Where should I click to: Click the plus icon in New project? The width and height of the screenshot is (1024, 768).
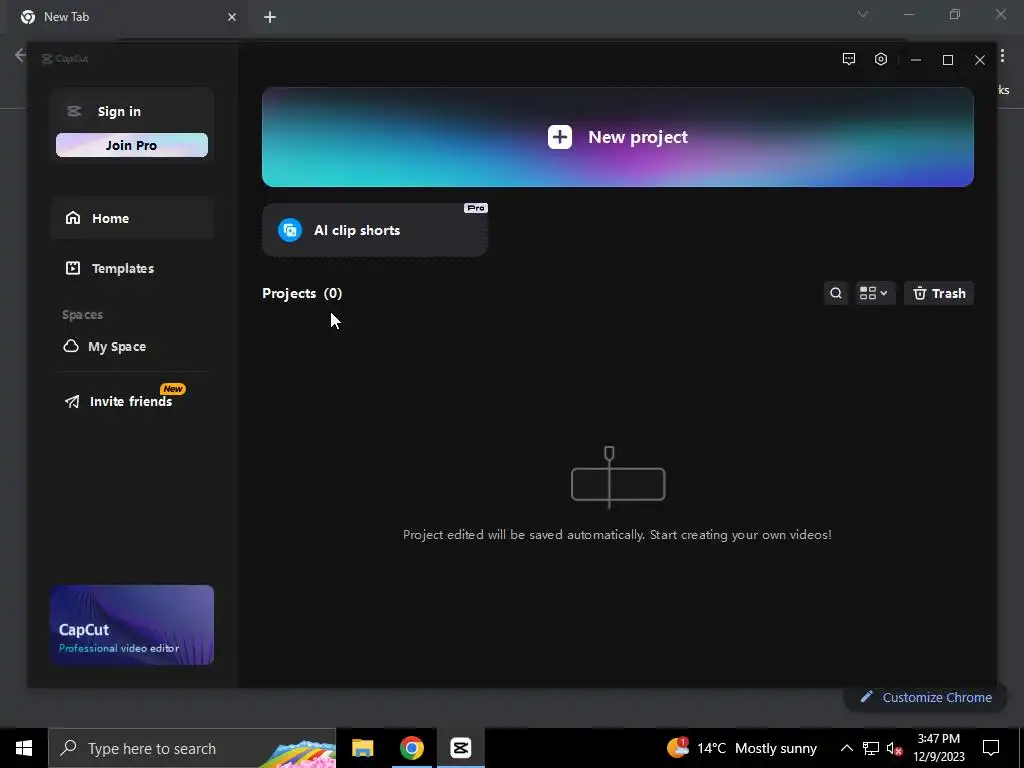click(x=560, y=137)
